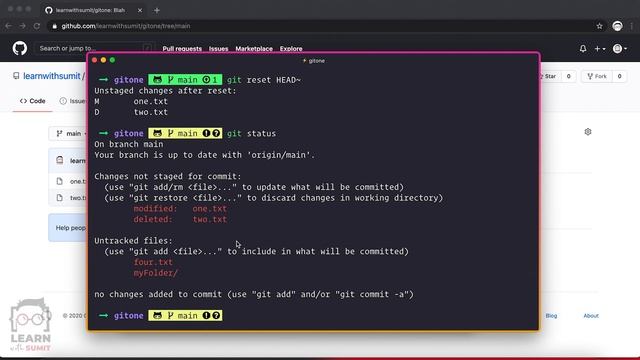Open the repository About settings gear

click(588, 132)
